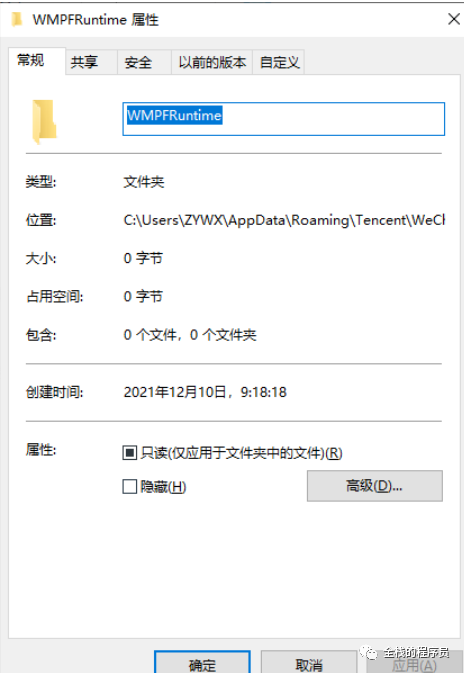Image resolution: width=464 pixels, height=673 pixels.
Task: Open the 以前的版本 tab
Action: pyautogui.click(x=212, y=62)
